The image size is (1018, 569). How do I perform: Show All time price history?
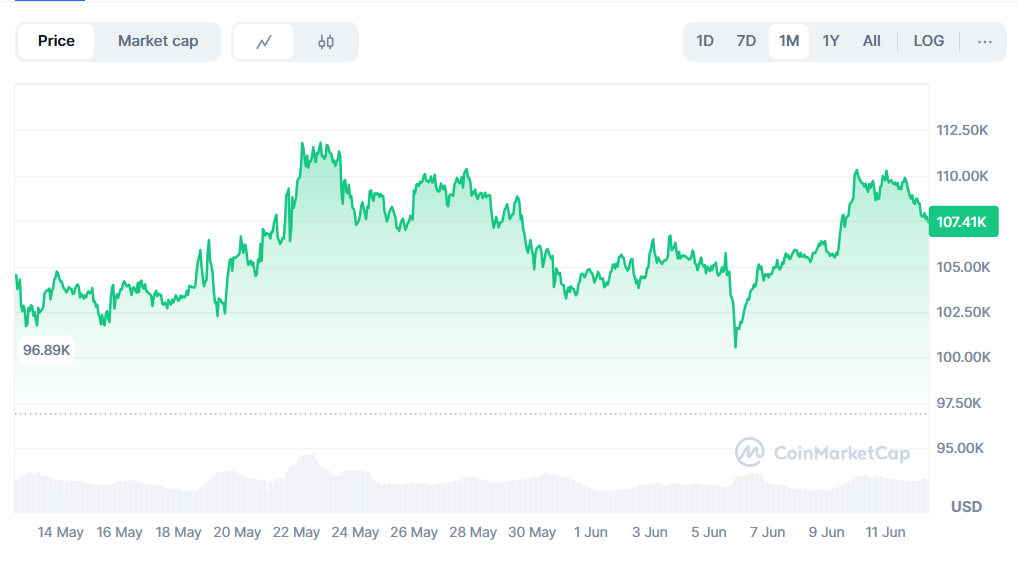pos(872,42)
